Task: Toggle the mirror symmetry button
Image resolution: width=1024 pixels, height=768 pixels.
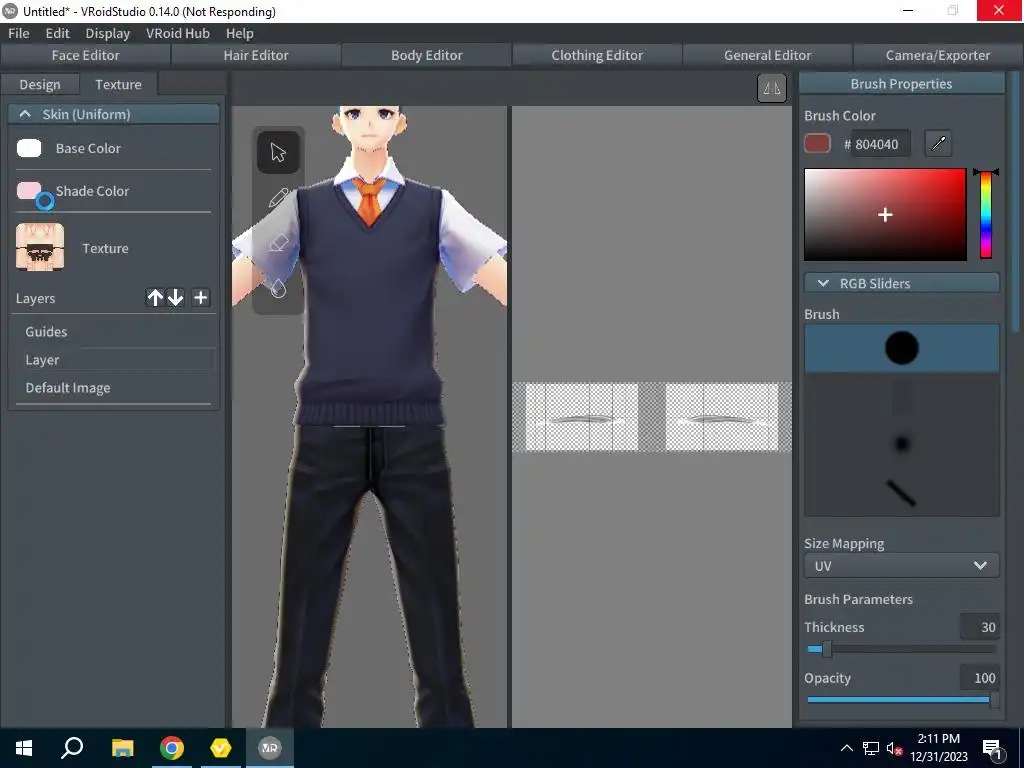Action: point(771,88)
